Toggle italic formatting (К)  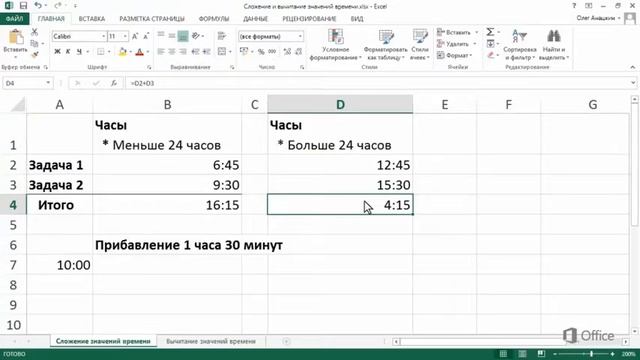coord(68,51)
